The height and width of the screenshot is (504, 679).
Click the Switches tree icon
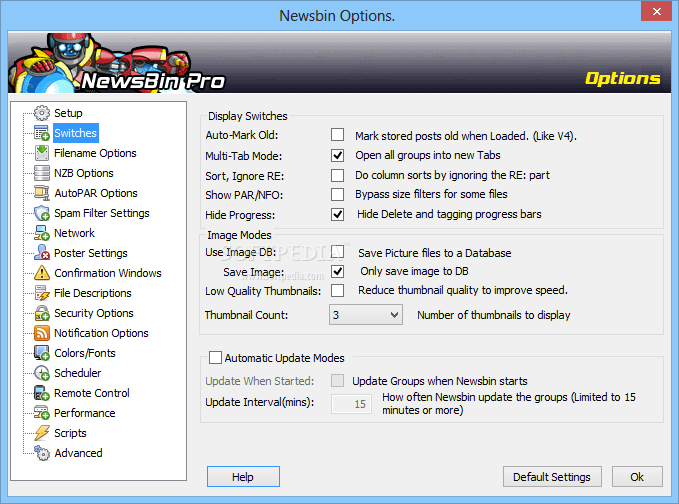(x=42, y=133)
